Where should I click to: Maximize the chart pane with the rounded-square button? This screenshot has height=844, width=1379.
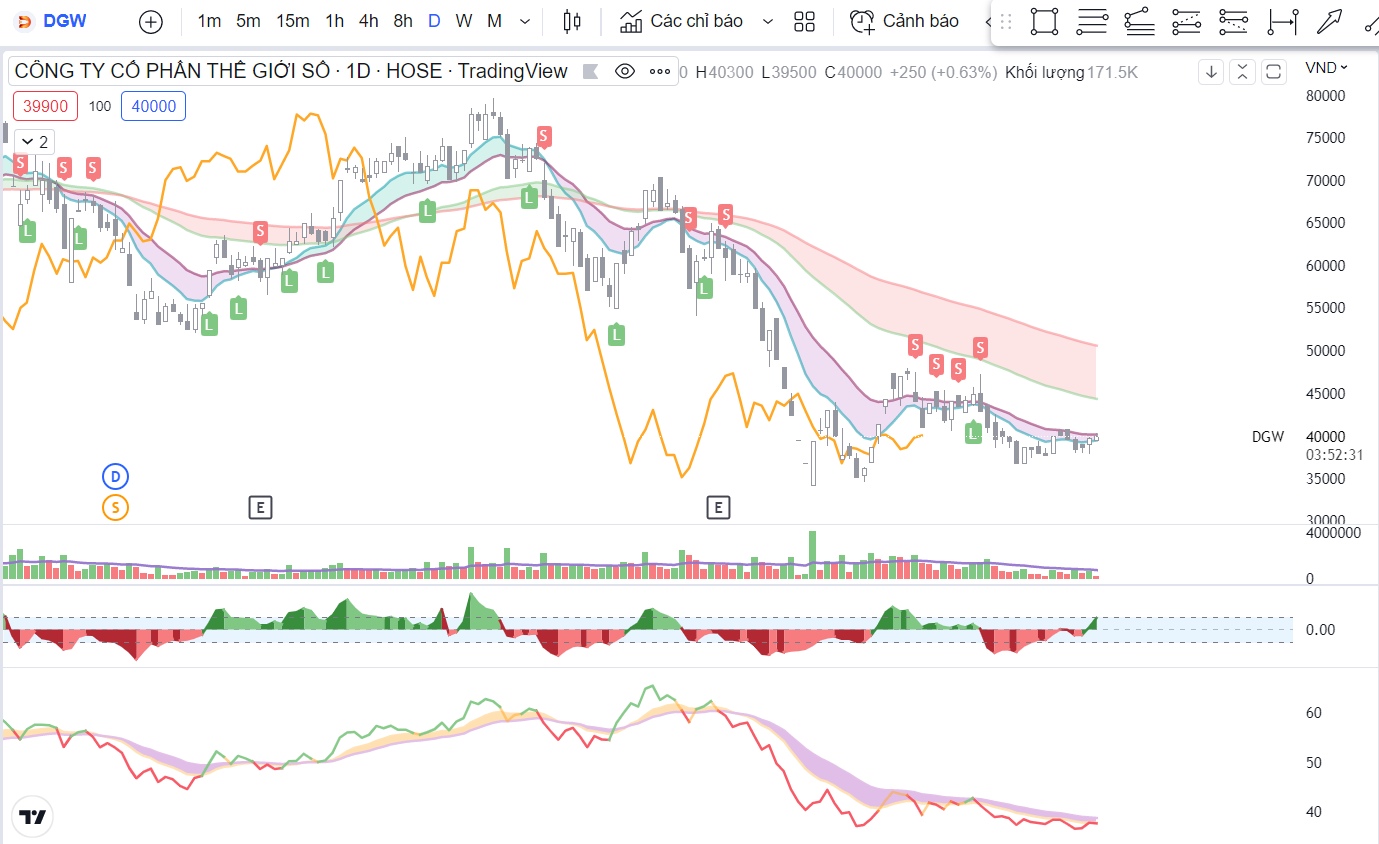point(1274,71)
